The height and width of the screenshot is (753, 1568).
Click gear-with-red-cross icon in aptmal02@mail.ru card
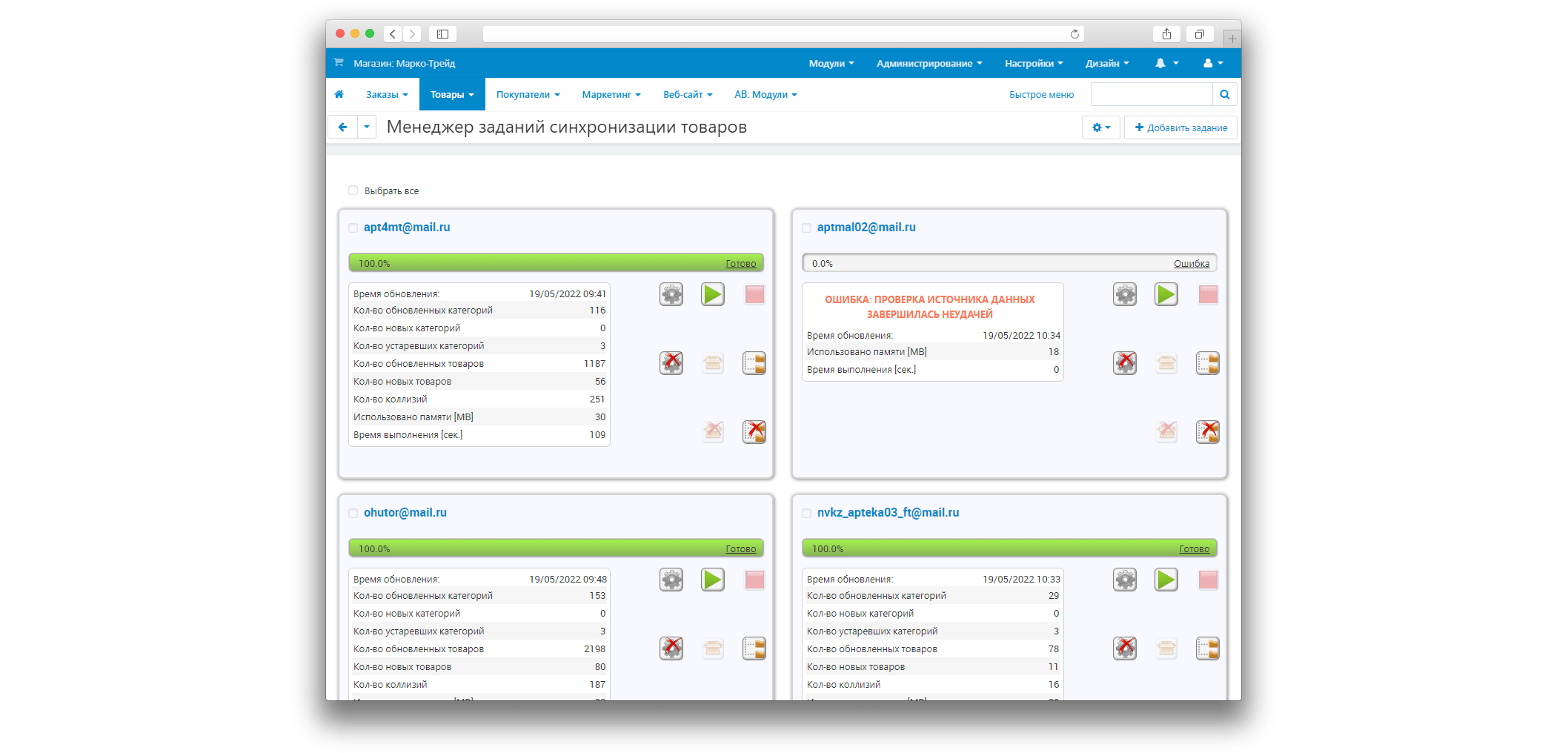pos(1125,362)
